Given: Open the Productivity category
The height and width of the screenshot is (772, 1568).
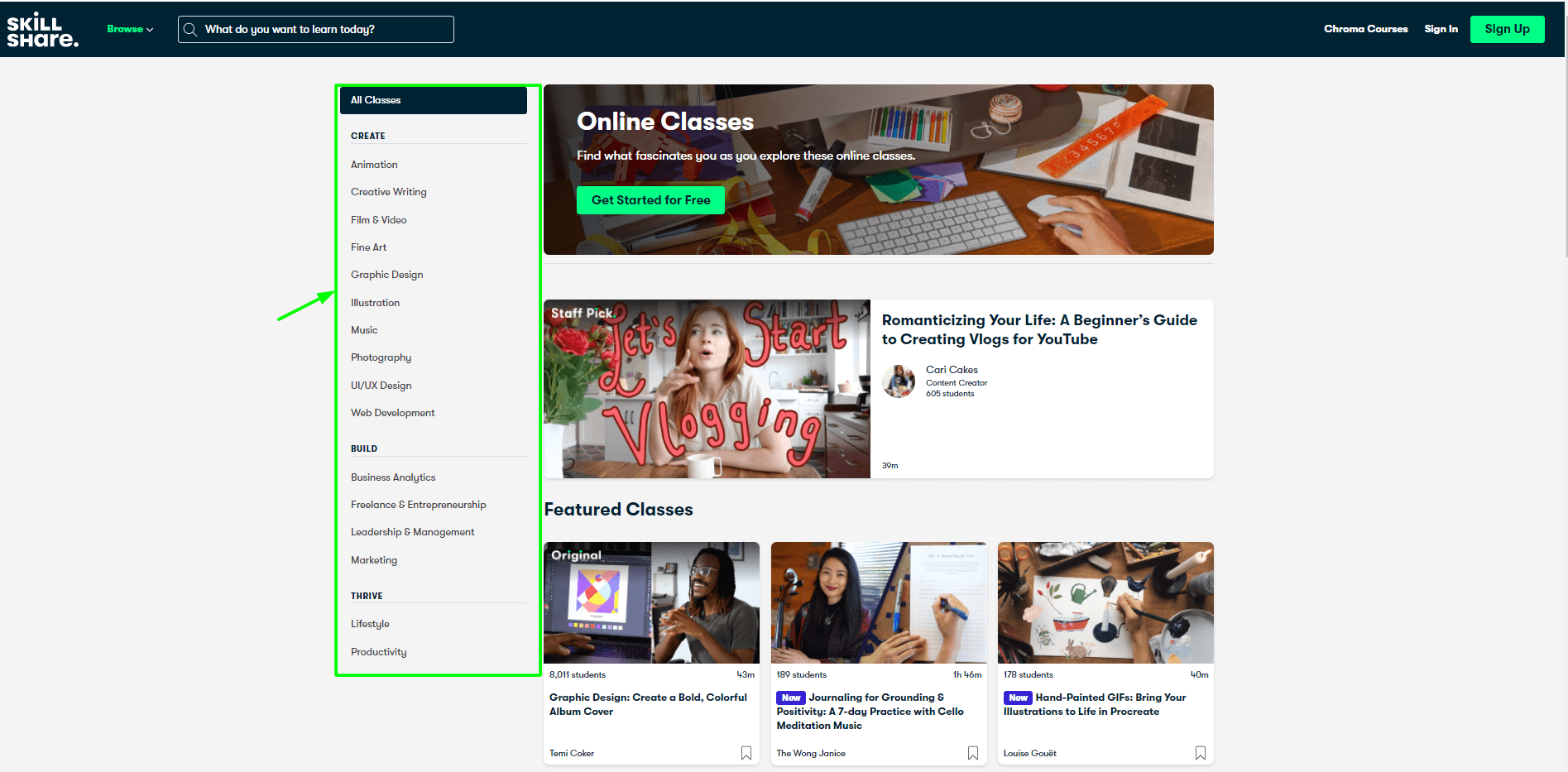Looking at the screenshot, I should 378,652.
